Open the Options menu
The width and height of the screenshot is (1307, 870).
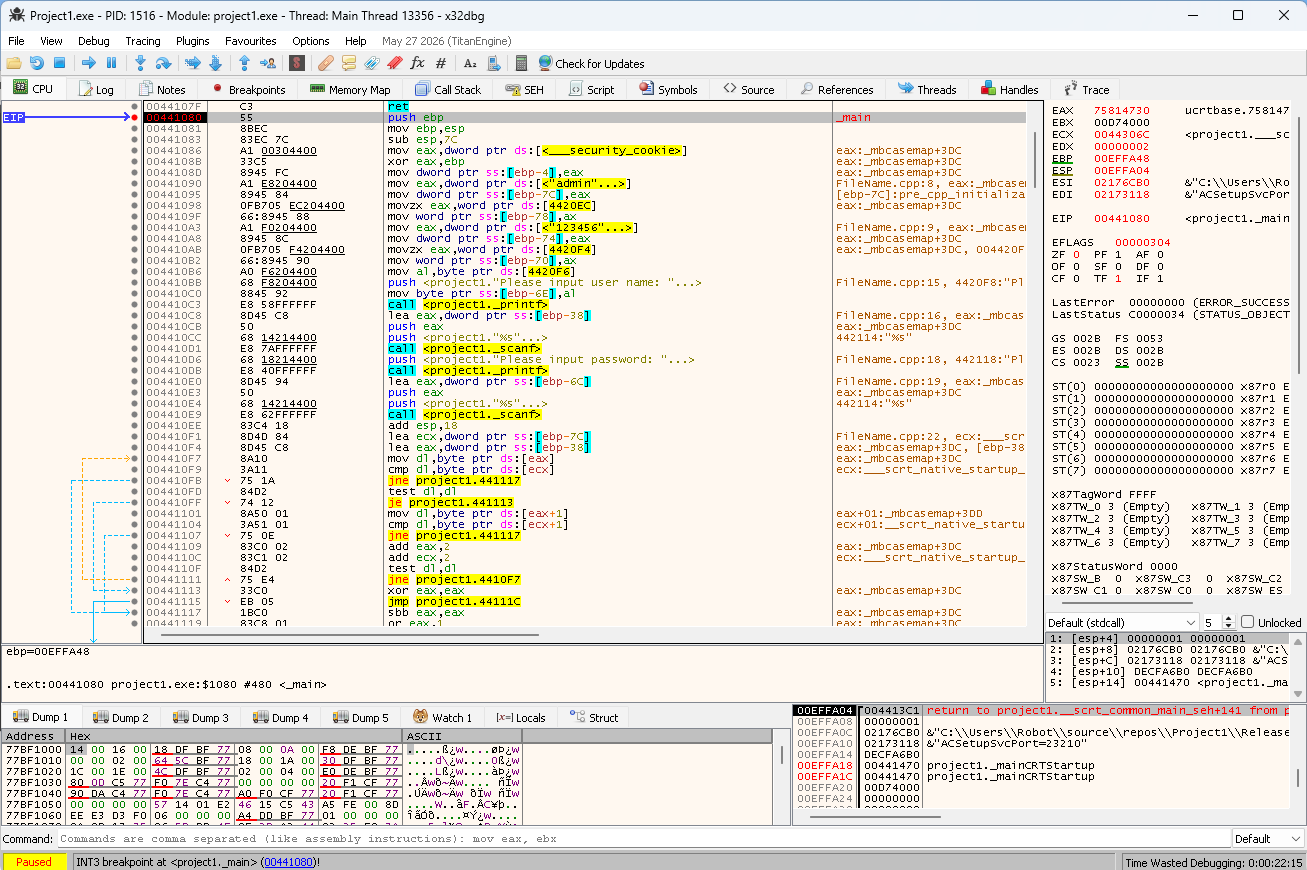[x=311, y=41]
